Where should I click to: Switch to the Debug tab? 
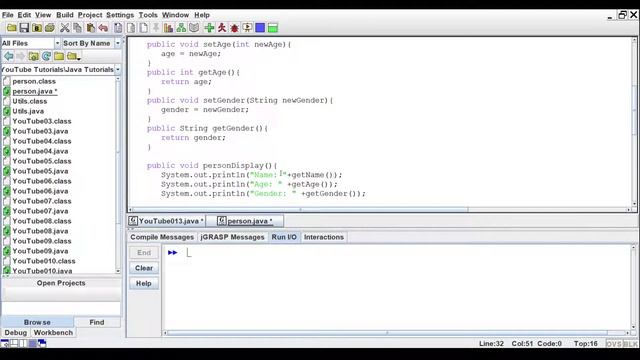(16, 333)
